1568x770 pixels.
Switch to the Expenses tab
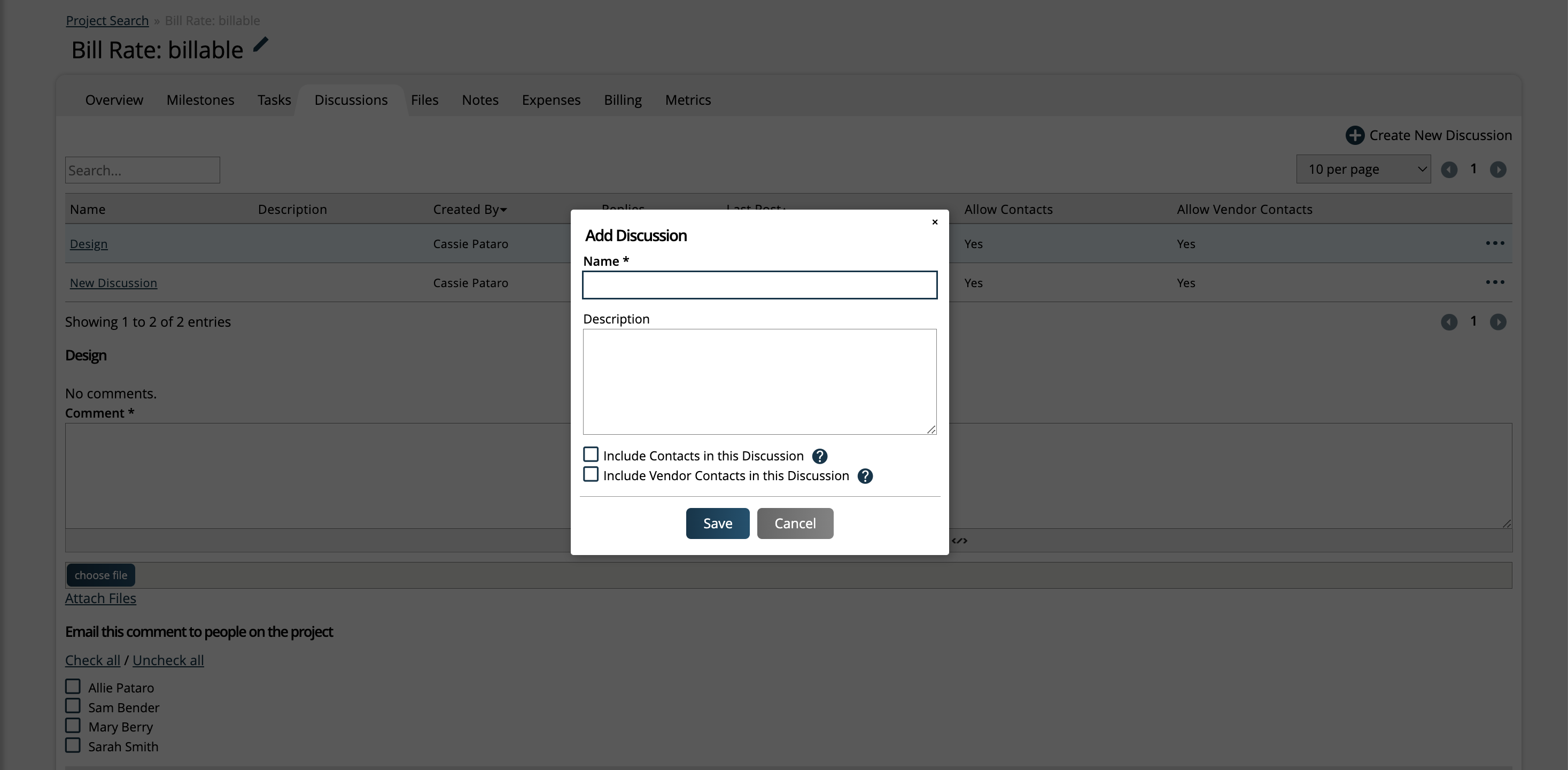[x=551, y=100]
